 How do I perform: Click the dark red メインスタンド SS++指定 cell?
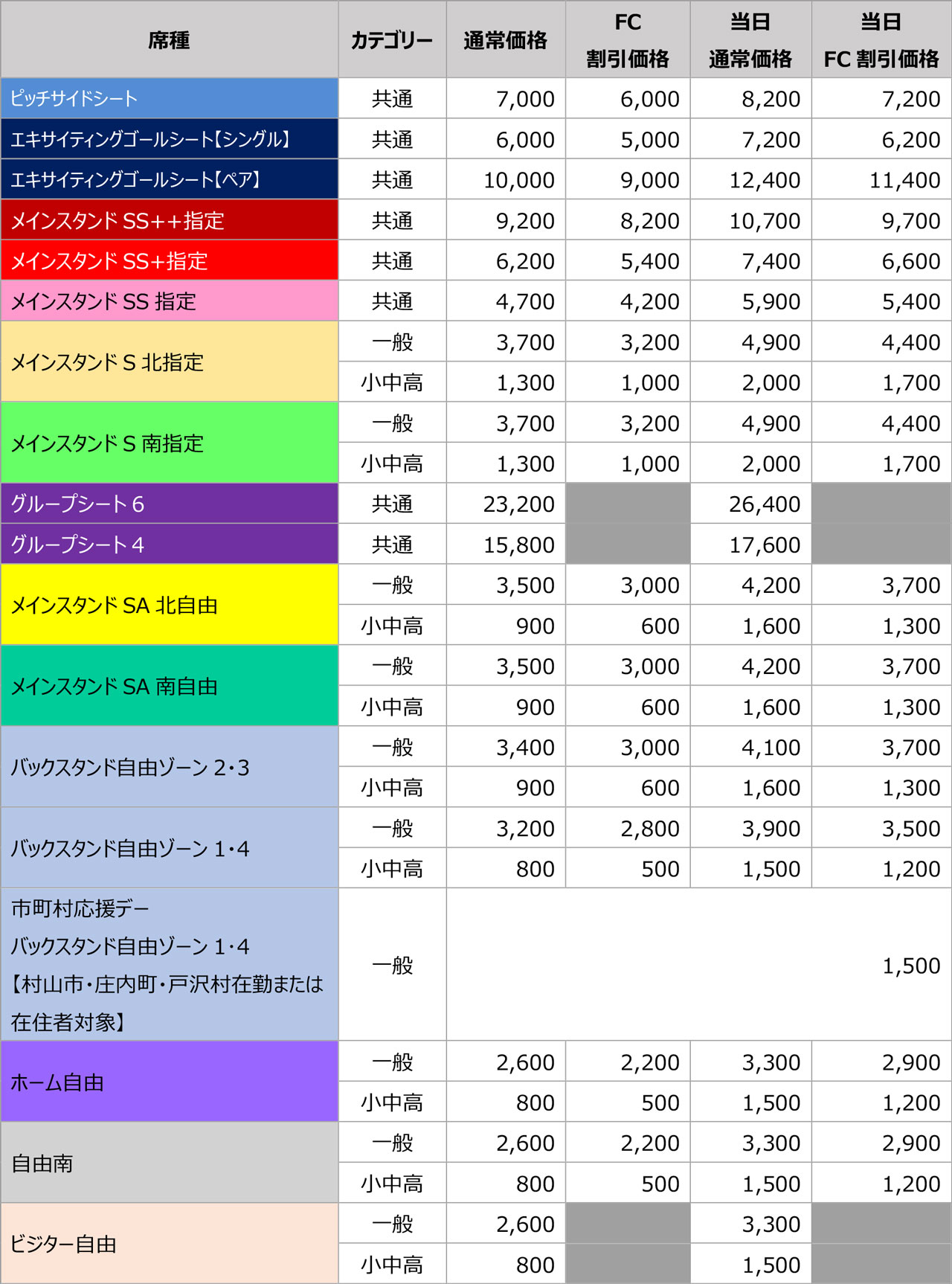click(169, 220)
